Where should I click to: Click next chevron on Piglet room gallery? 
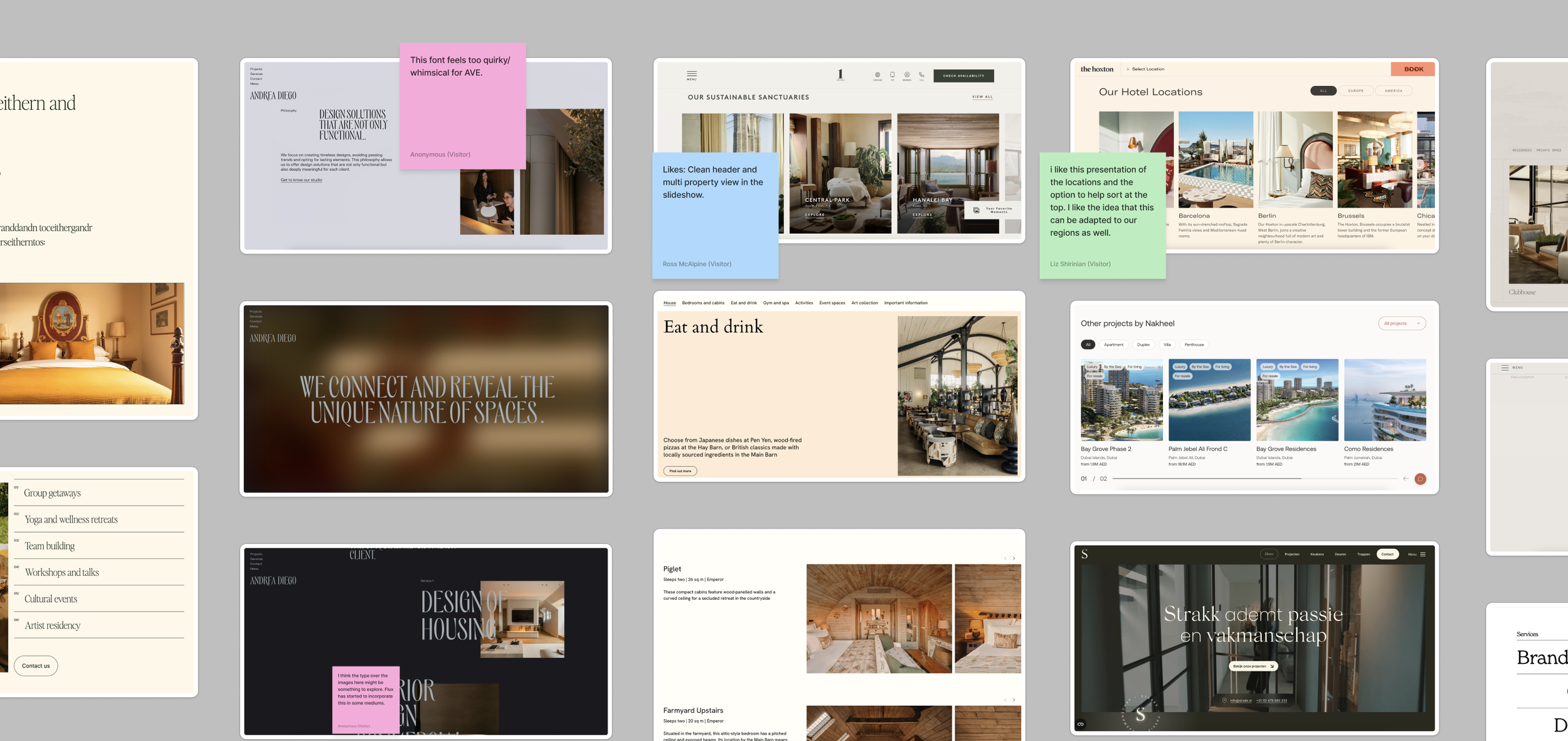point(1014,558)
